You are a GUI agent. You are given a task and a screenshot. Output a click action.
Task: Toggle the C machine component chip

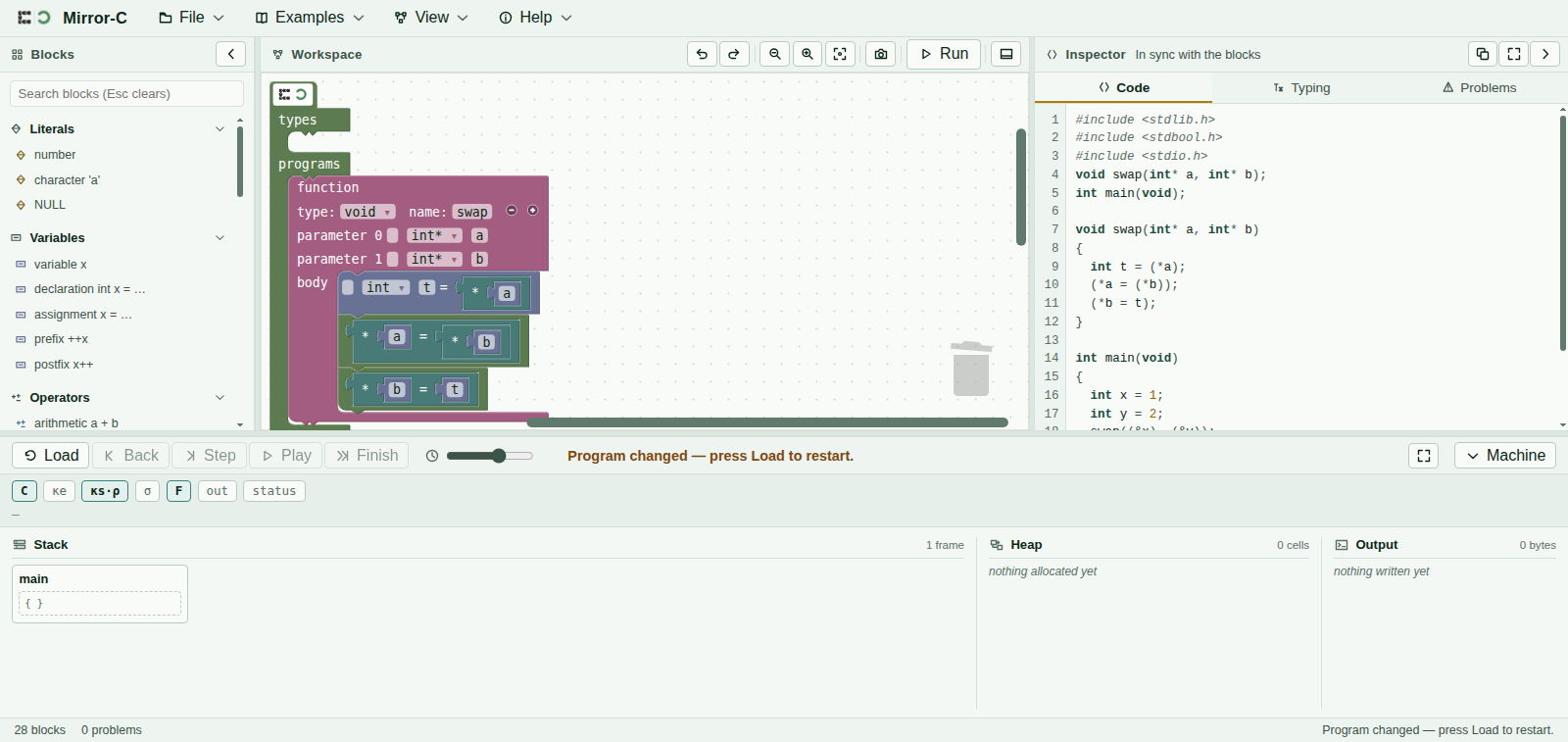(24, 491)
